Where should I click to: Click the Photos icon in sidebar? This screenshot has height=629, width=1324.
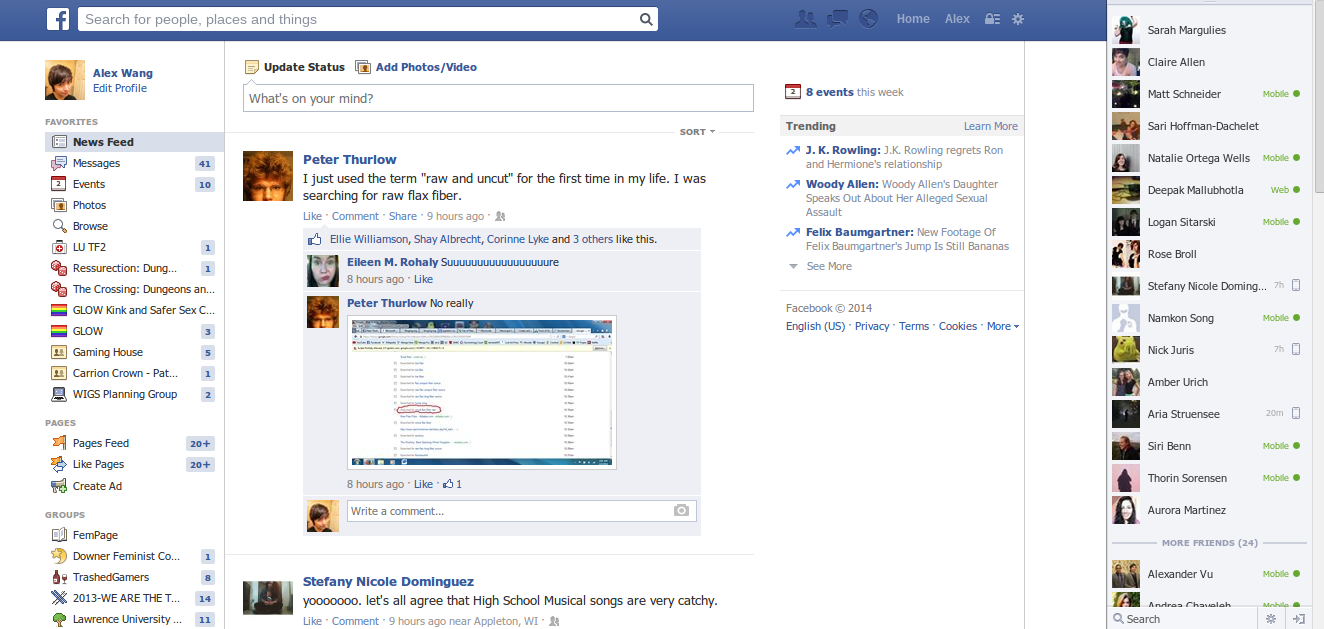tap(59, 205)
